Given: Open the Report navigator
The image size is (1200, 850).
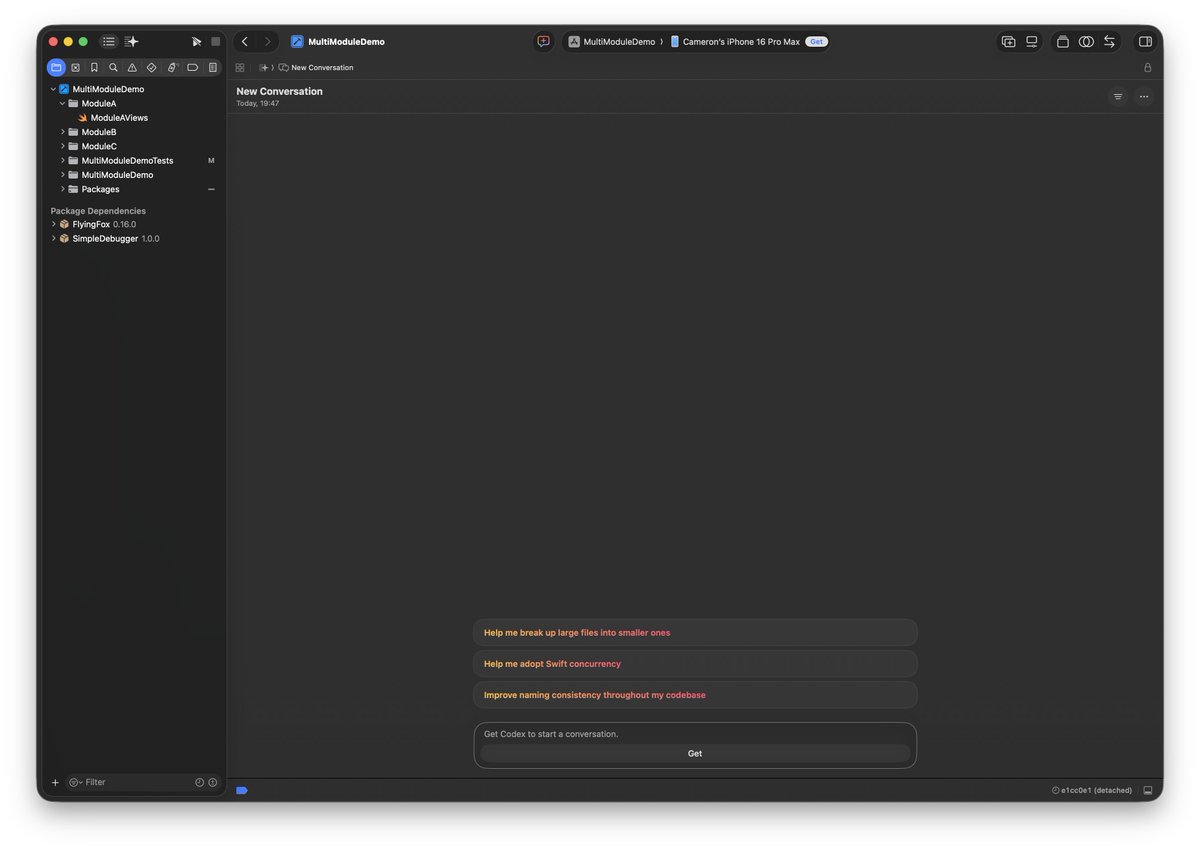Looking at the screenshot, I should (x=212, y=67).
